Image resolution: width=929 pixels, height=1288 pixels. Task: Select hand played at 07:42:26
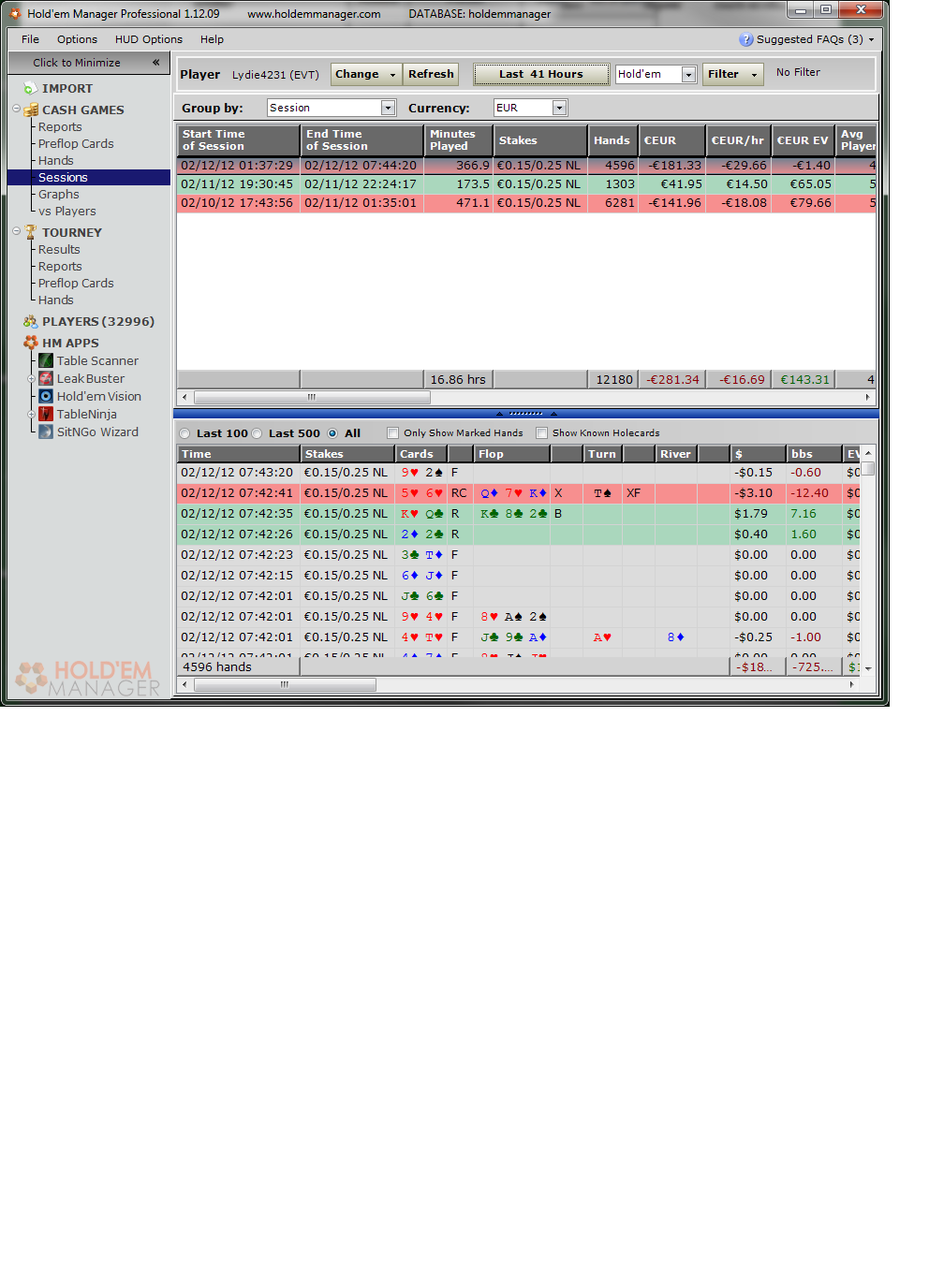click(x=519, y=534)
